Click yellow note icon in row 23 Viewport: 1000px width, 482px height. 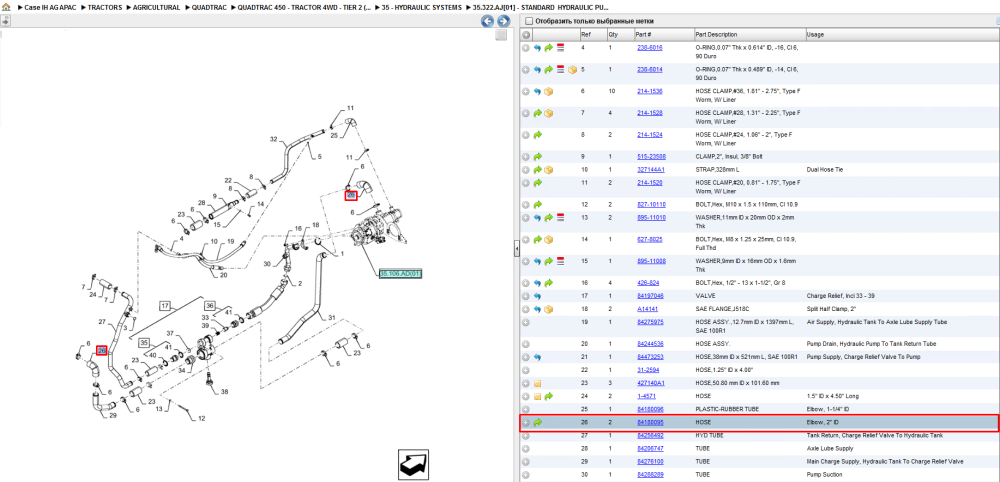coord(538,383)
